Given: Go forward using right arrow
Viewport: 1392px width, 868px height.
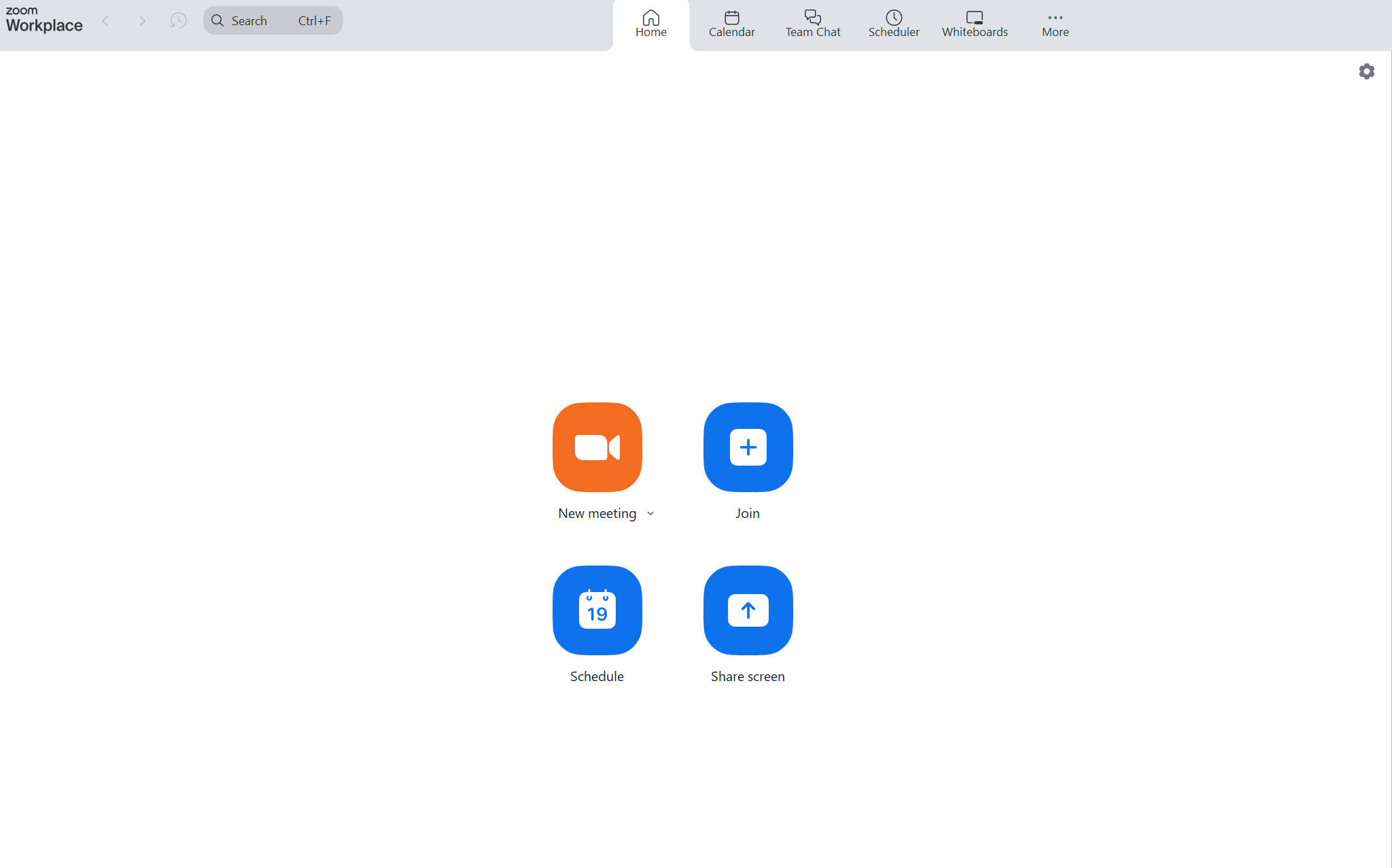Looking at the screenshot, I should coord(142,21).
